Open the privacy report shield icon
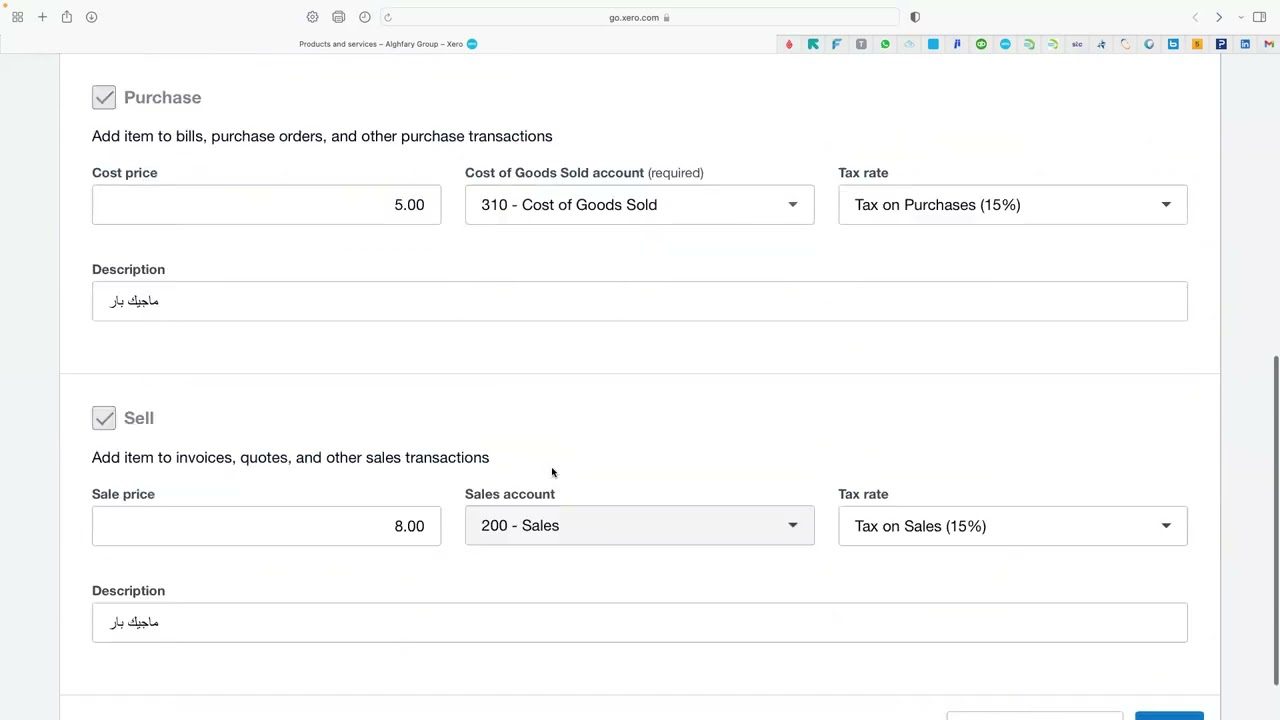The height and width of the screenshot is (720, 1280). pyautogui.click(x=915, y=17)
